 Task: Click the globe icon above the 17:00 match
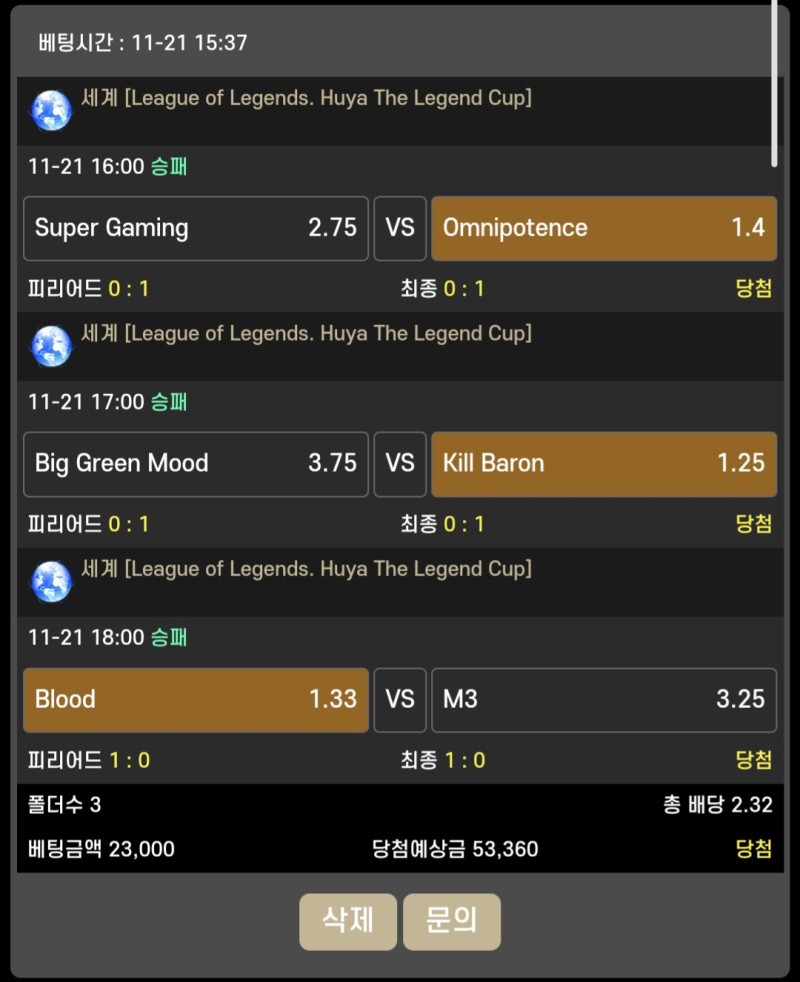pos(51,346)
